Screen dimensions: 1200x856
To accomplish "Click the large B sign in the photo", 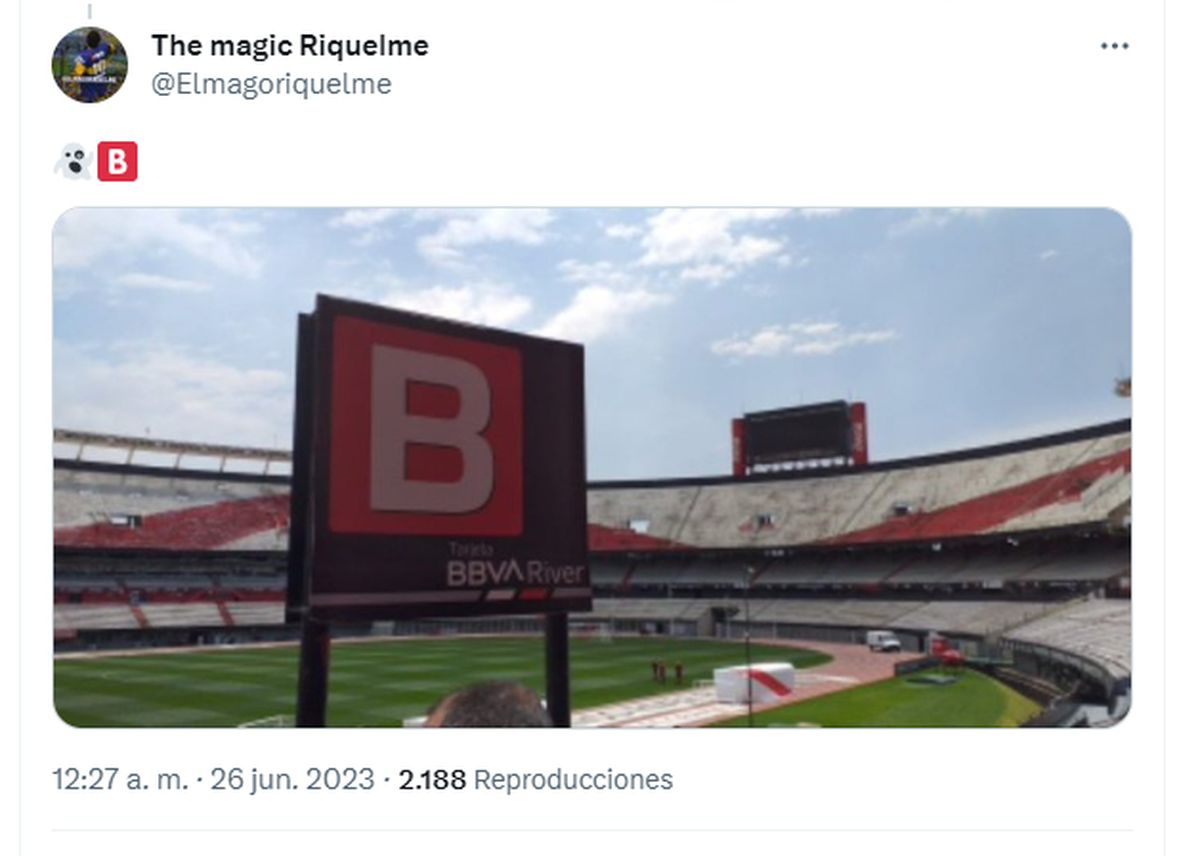I will pos(429,427).
